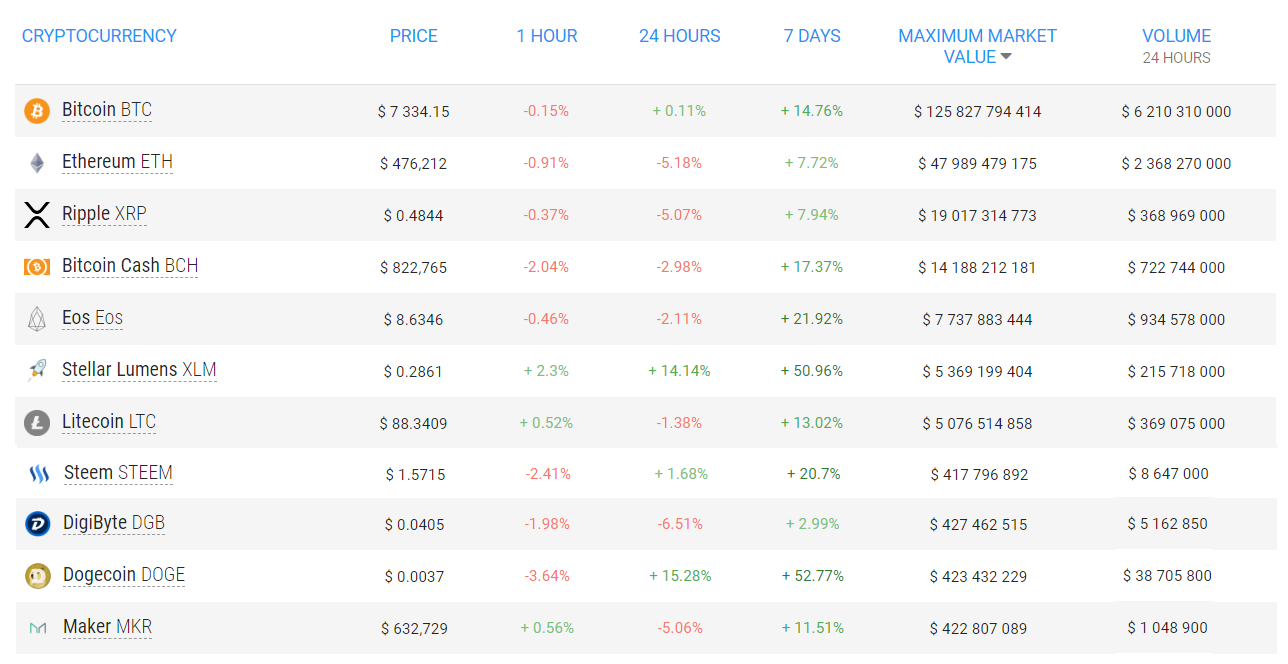Image resolution: width=1288 pixels, height=664 pixels.
Task: Click the Ripple X logo icon
Action: 37,215
